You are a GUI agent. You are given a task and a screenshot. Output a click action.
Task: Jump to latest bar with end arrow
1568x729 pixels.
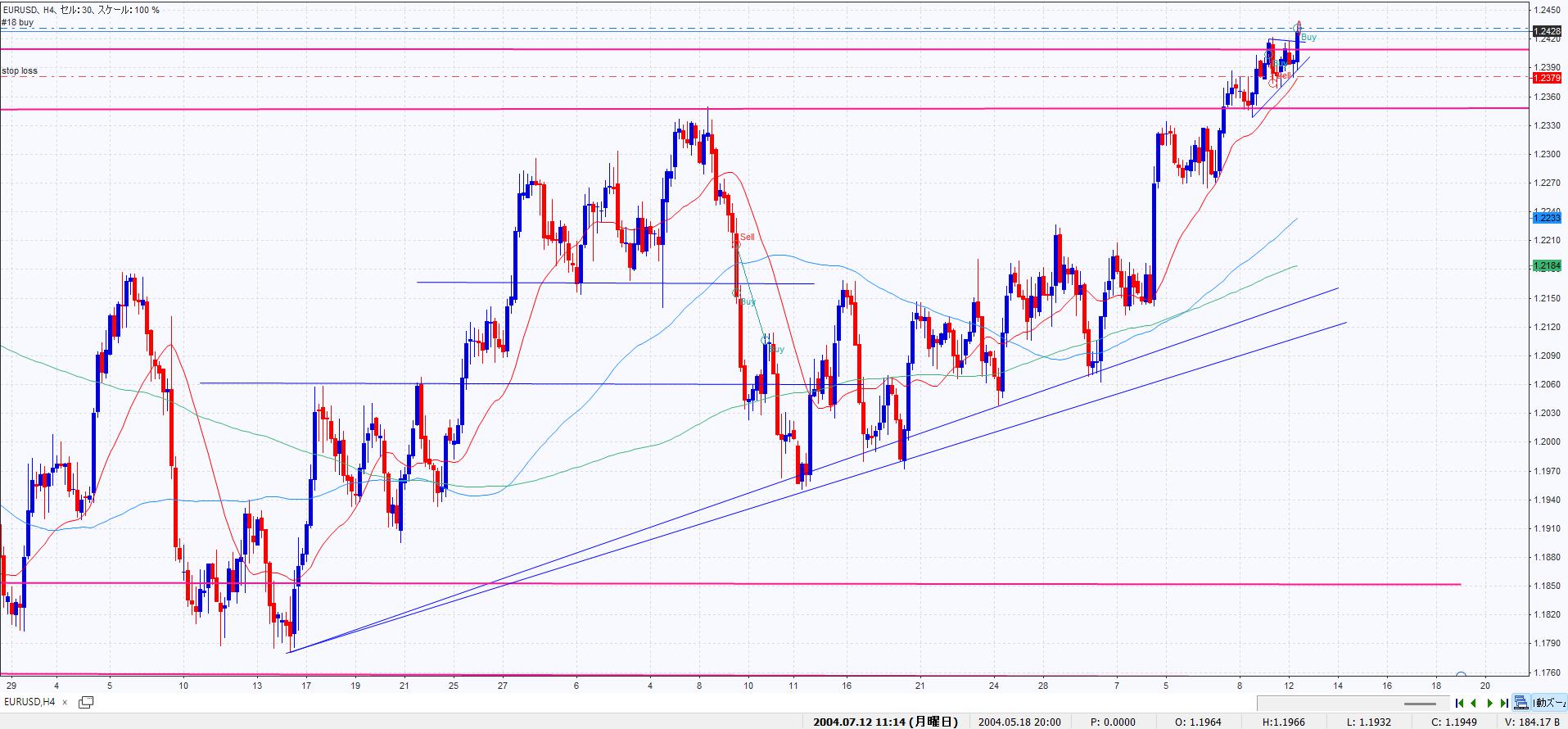(x=1503, y=703)
